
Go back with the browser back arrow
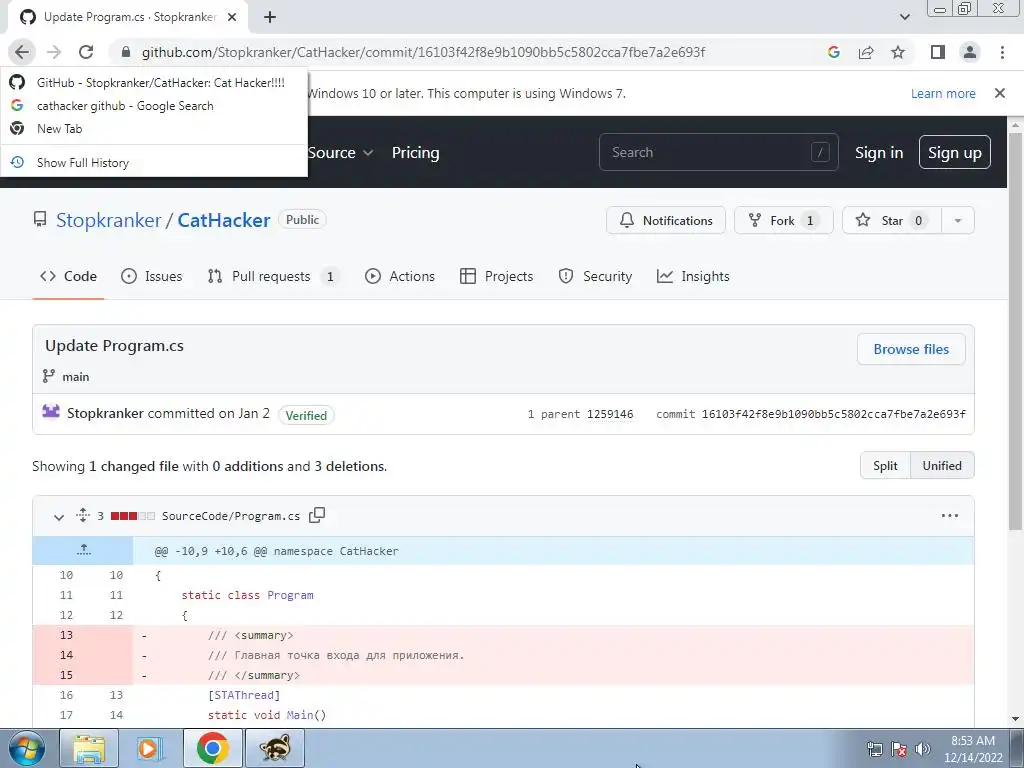(x=22, y=52)
